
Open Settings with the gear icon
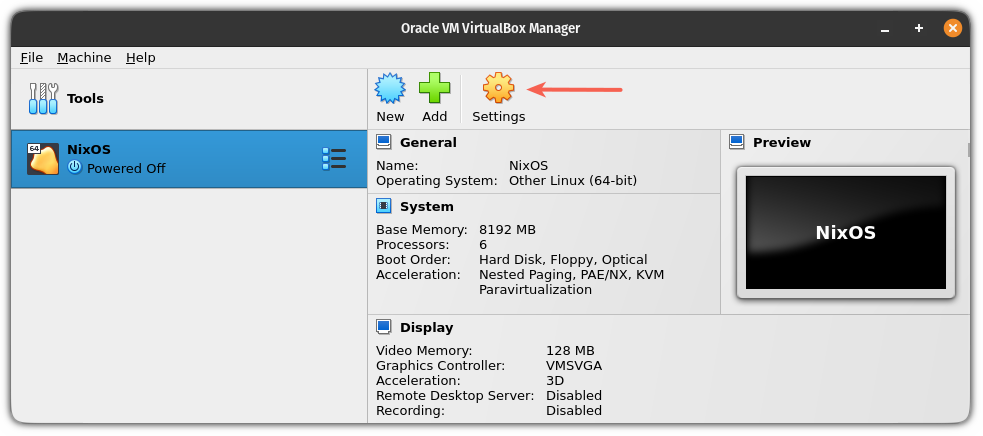click(498, 89)
